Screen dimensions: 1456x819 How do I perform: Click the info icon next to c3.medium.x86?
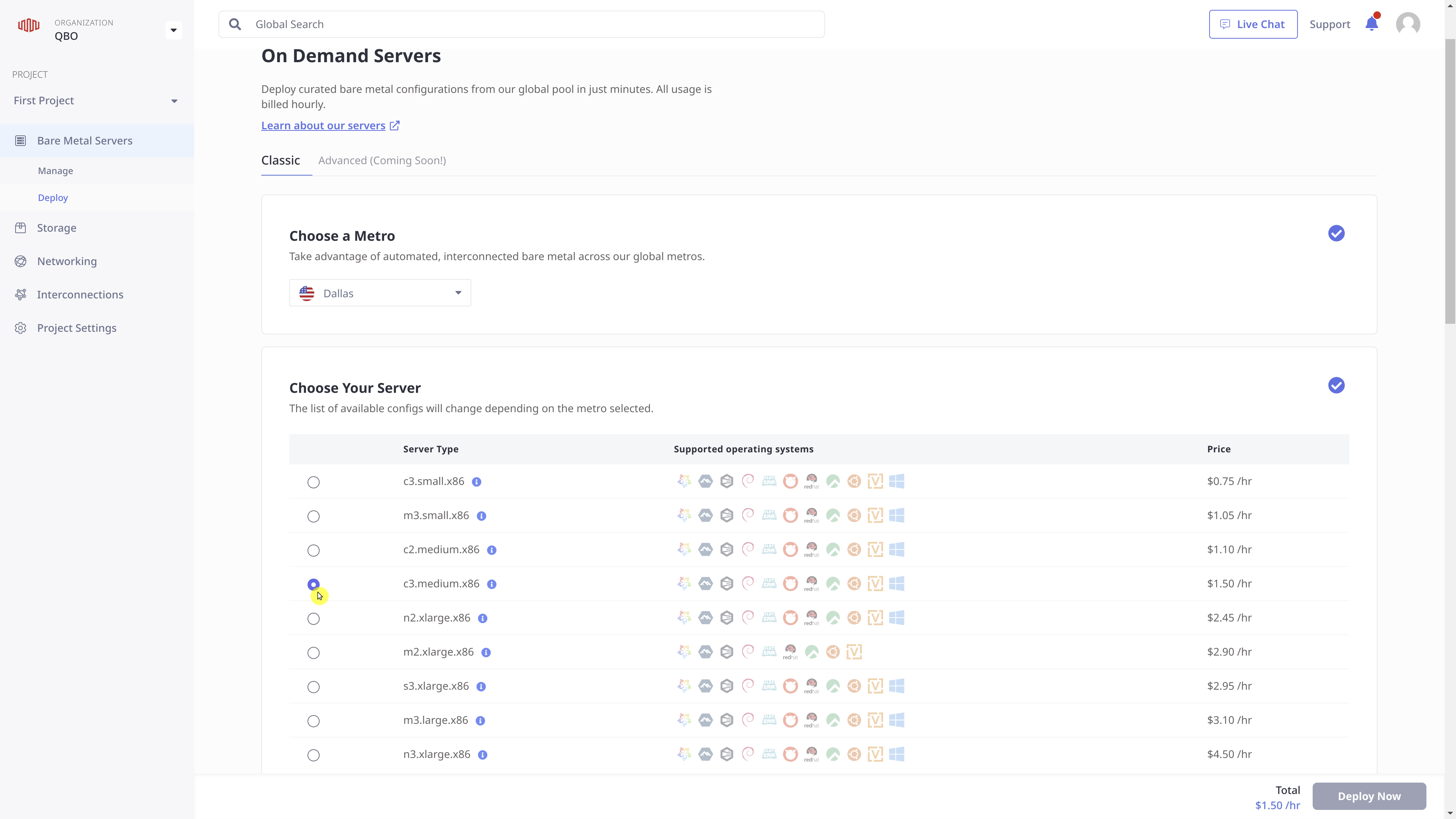pos(491,584)
